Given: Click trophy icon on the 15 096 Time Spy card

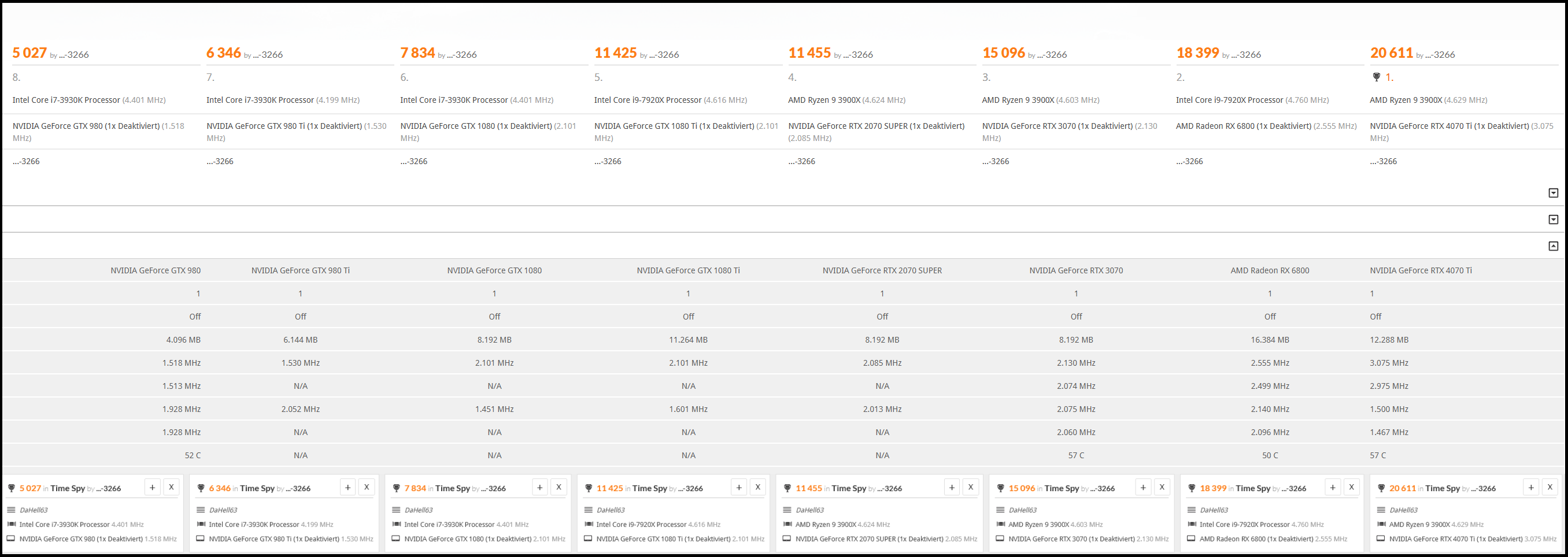Looking at the screenshot, I should coord(1001,488).
